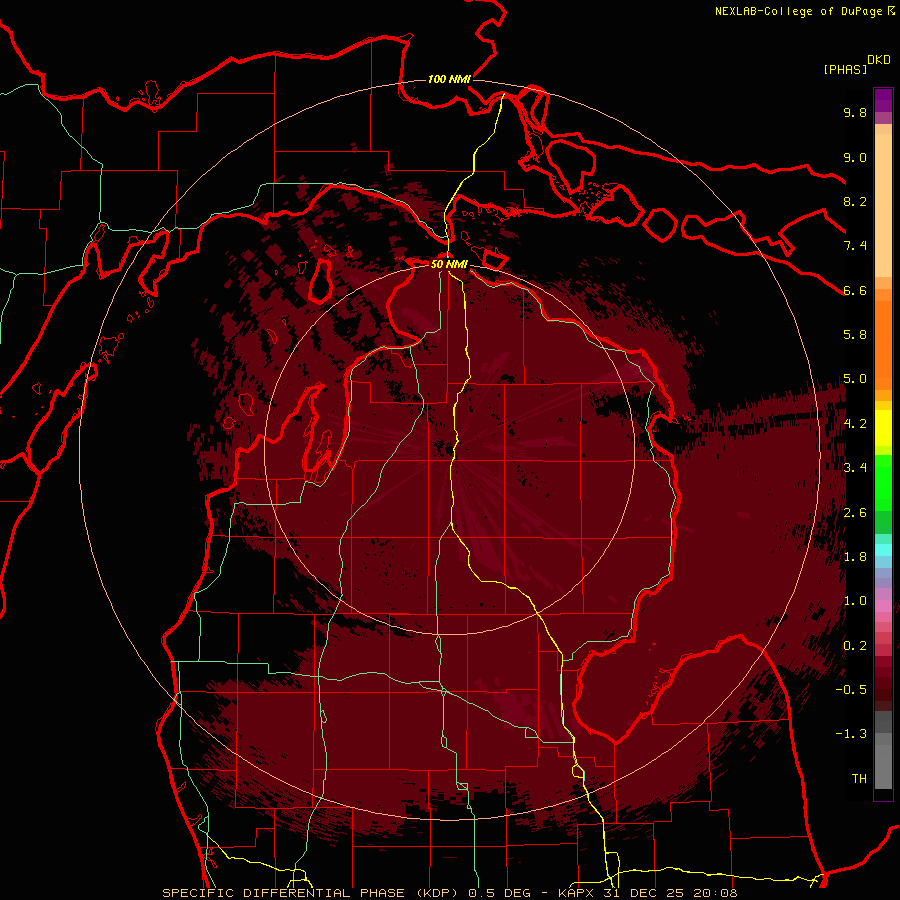900x900 pixels.
Task: Click the 0.2 scale value
Action: 855,646
